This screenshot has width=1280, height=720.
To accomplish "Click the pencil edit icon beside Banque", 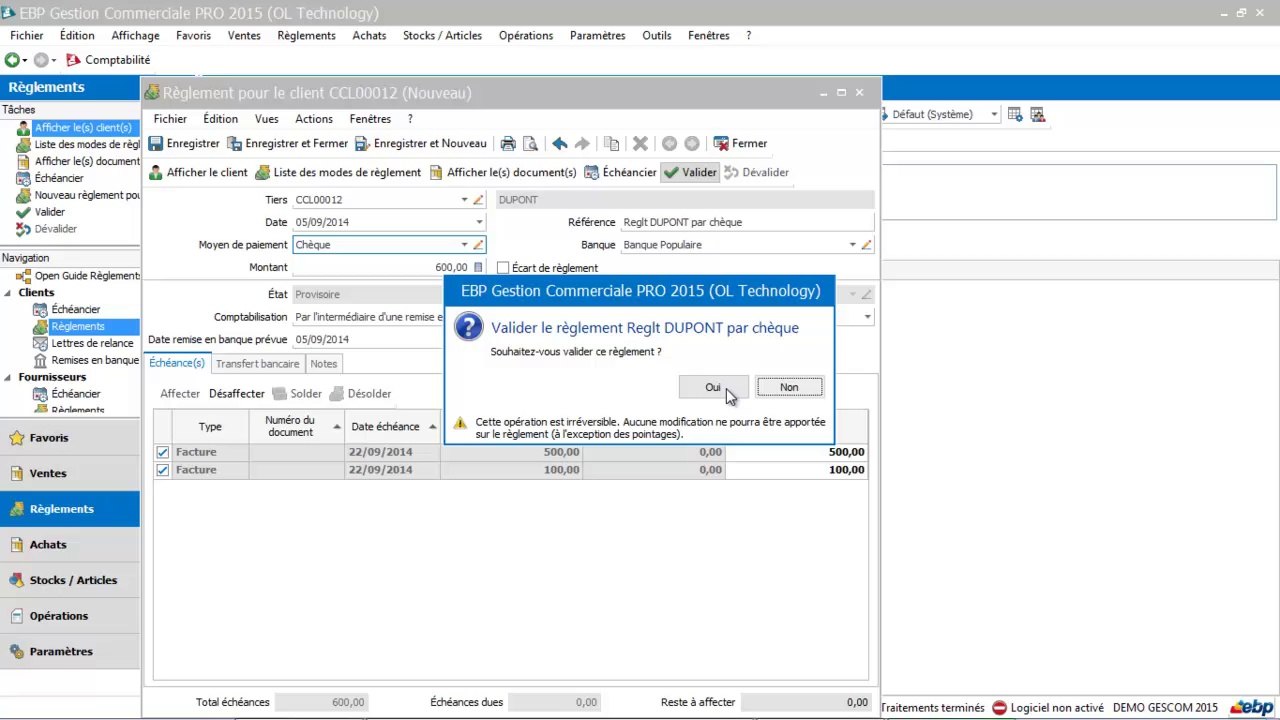I will [x=866, y=245].
